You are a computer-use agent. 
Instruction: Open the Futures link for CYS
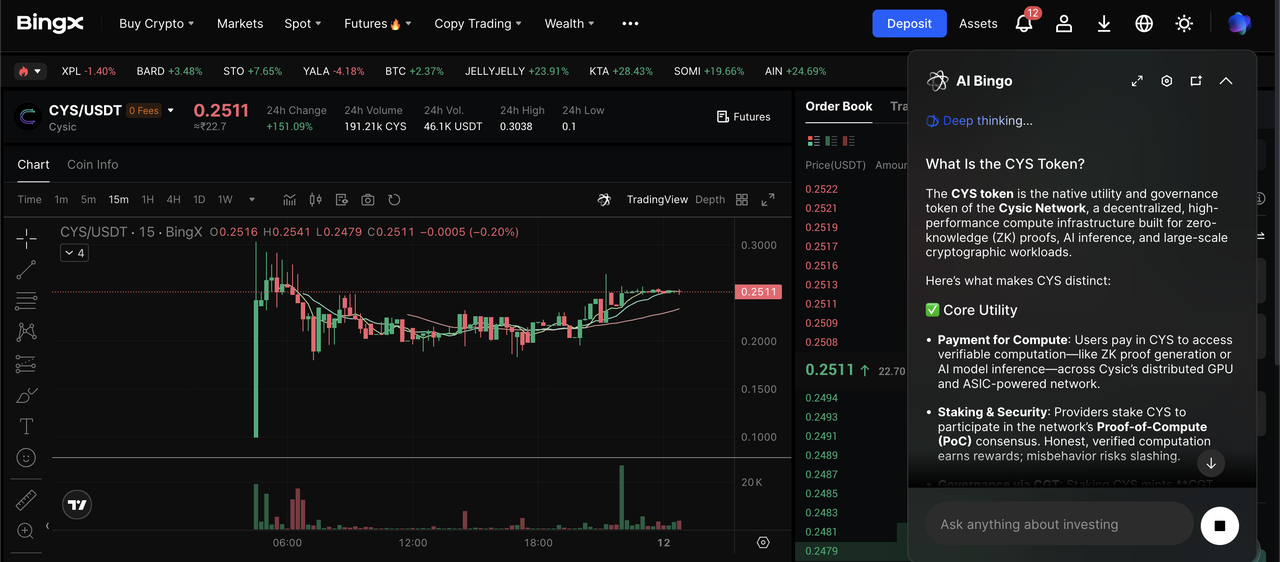tap(744, 117)
